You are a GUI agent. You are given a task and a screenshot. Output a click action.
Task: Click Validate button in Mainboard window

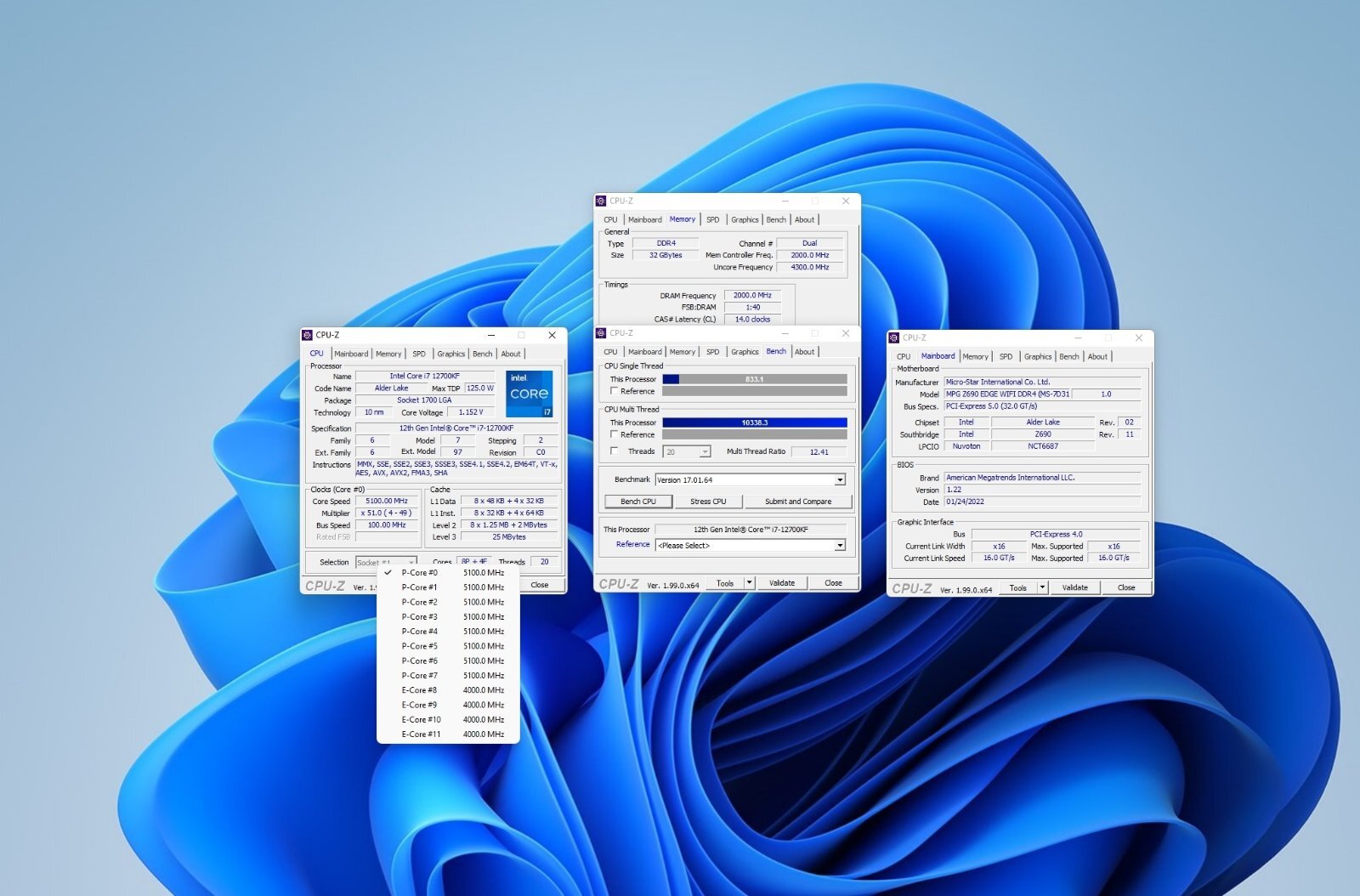tap(1075, 587)
